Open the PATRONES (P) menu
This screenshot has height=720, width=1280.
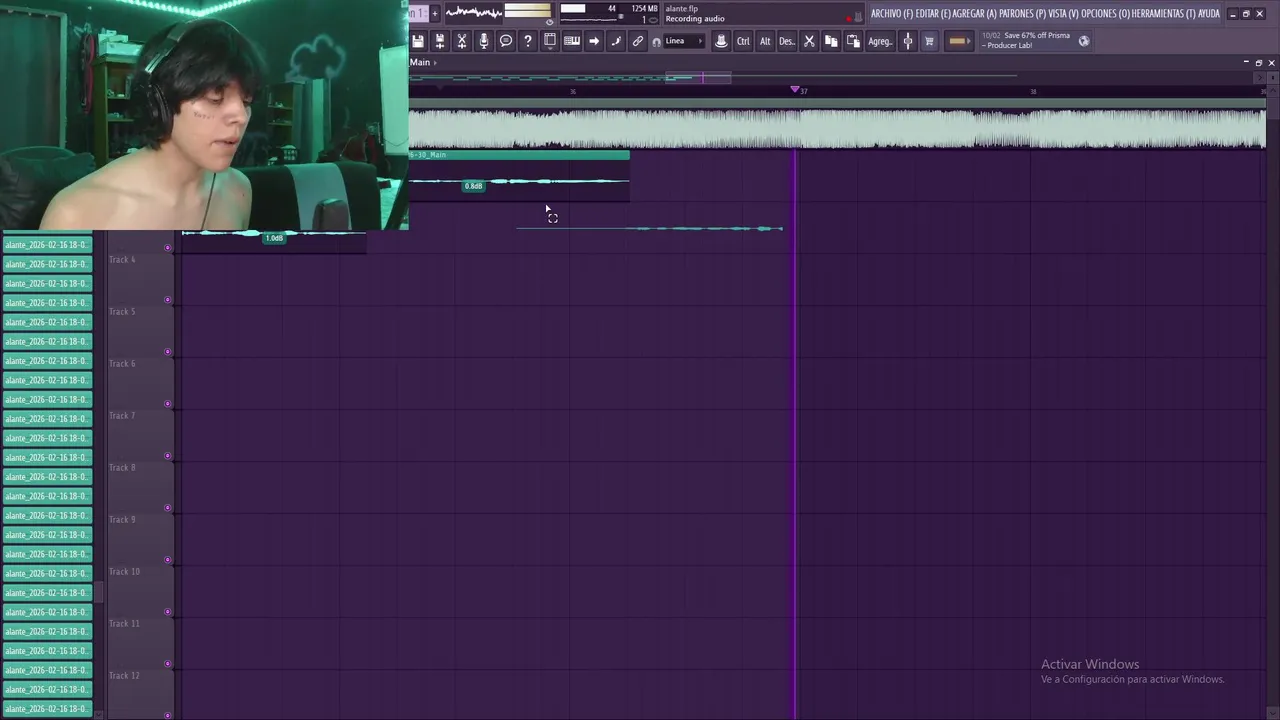pyautogui.click(x=1022, y=14)
